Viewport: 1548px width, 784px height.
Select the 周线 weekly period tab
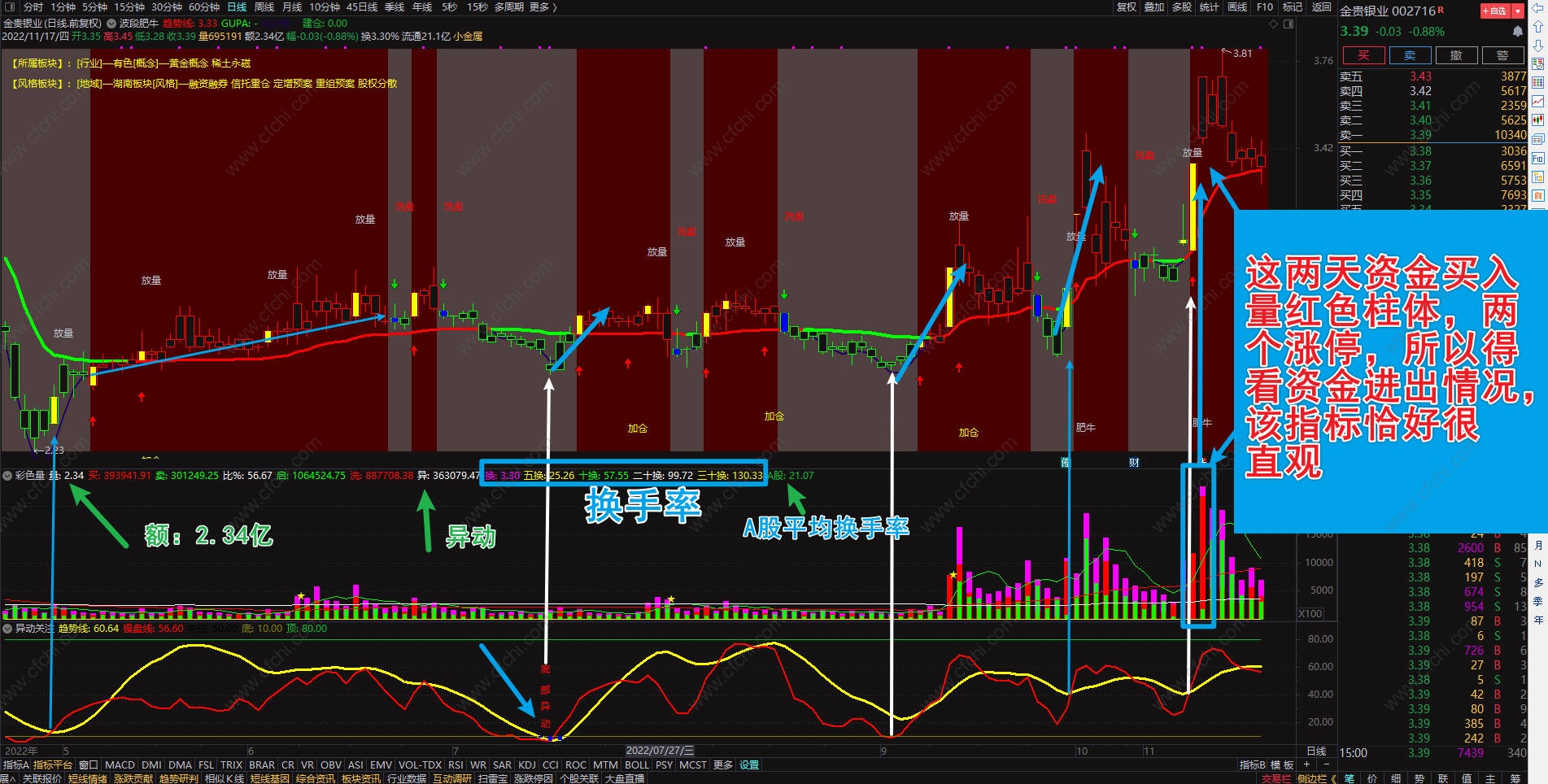(264, 7)
